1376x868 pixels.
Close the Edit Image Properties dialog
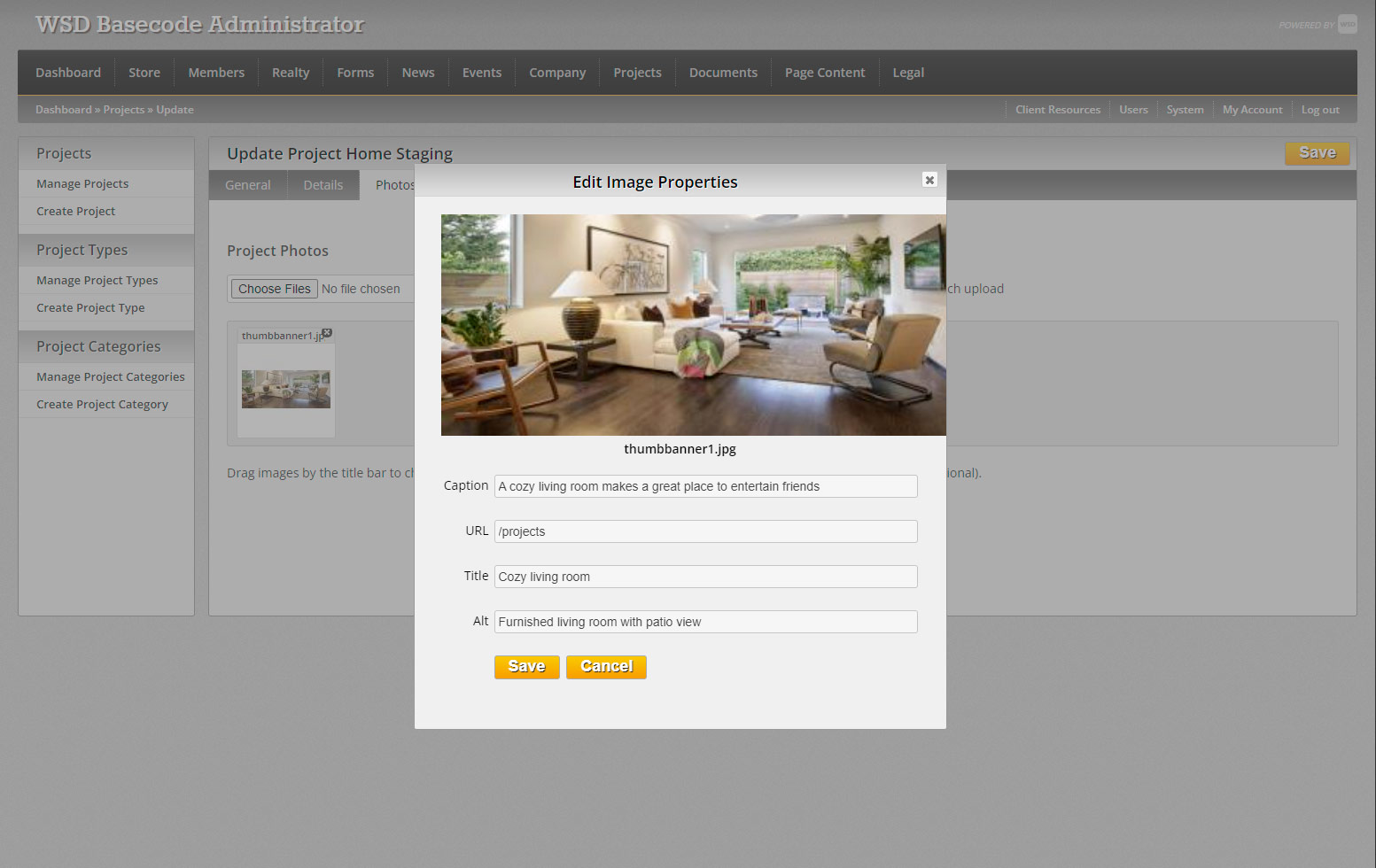[x=929, y=180]
